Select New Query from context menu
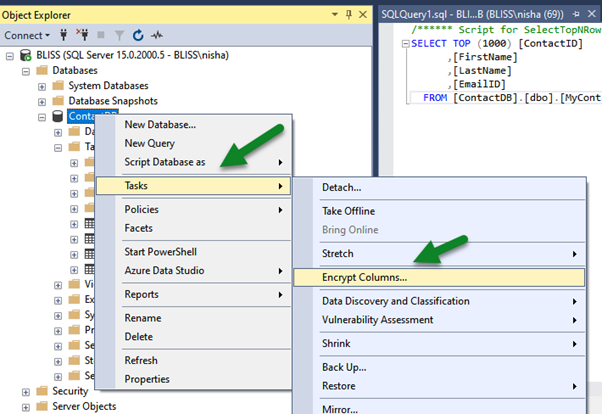 point(149,143)
